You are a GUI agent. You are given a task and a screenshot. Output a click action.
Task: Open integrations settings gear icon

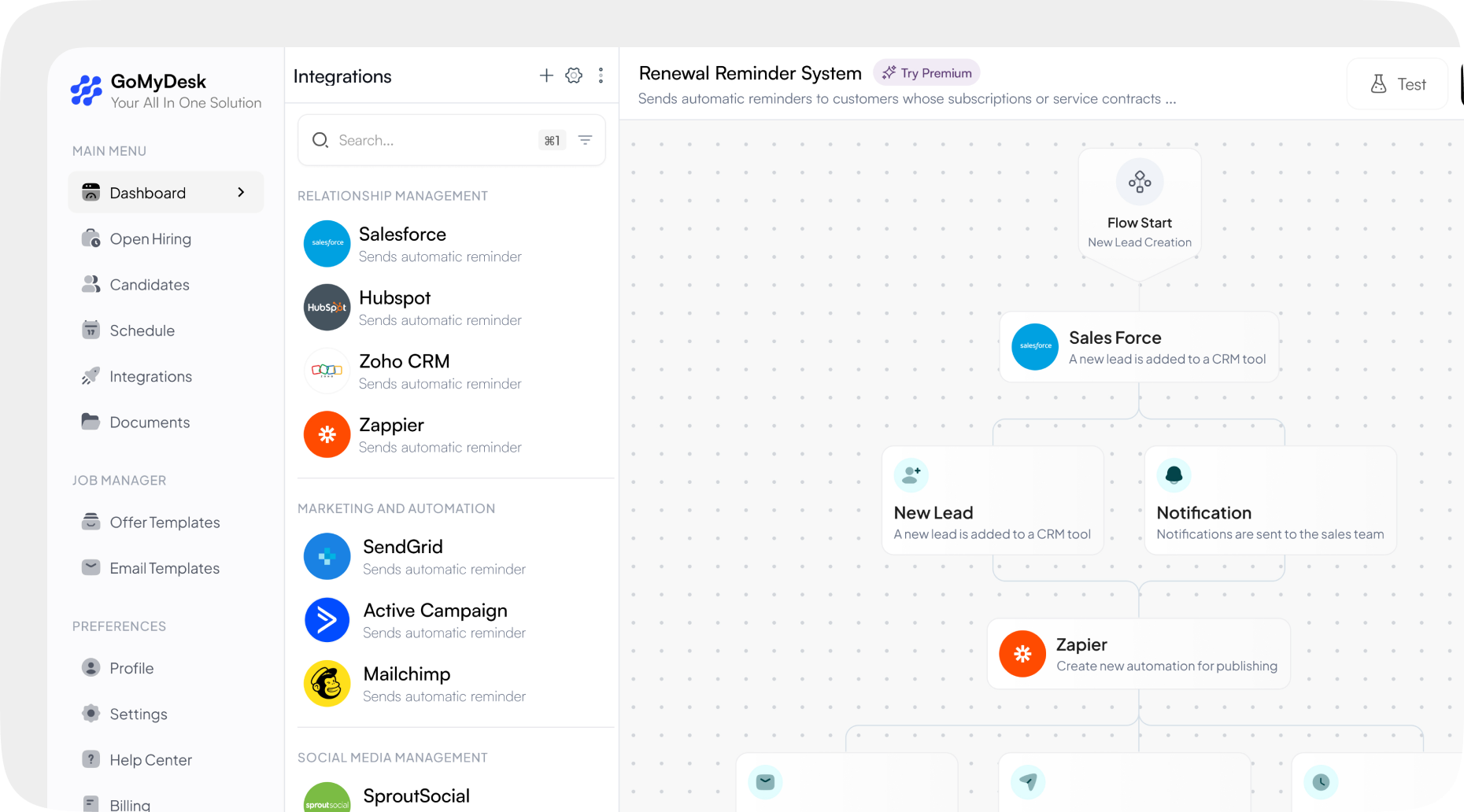tap(574, 76)
